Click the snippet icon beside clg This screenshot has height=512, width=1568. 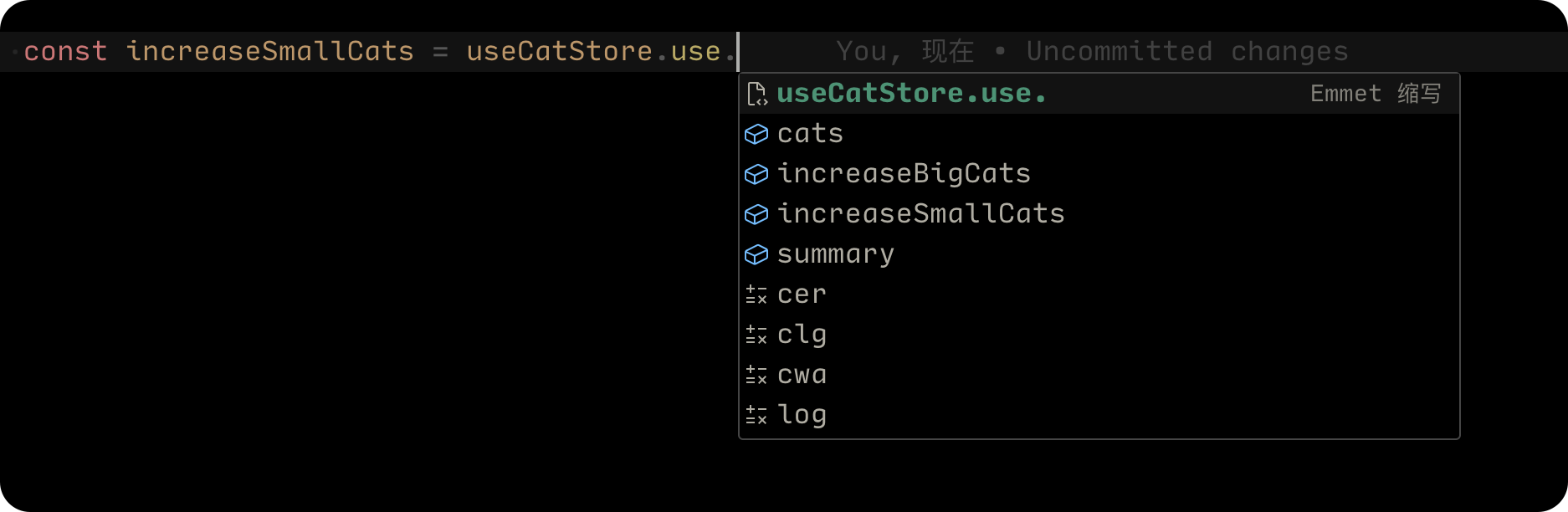(x=756, y=335)
